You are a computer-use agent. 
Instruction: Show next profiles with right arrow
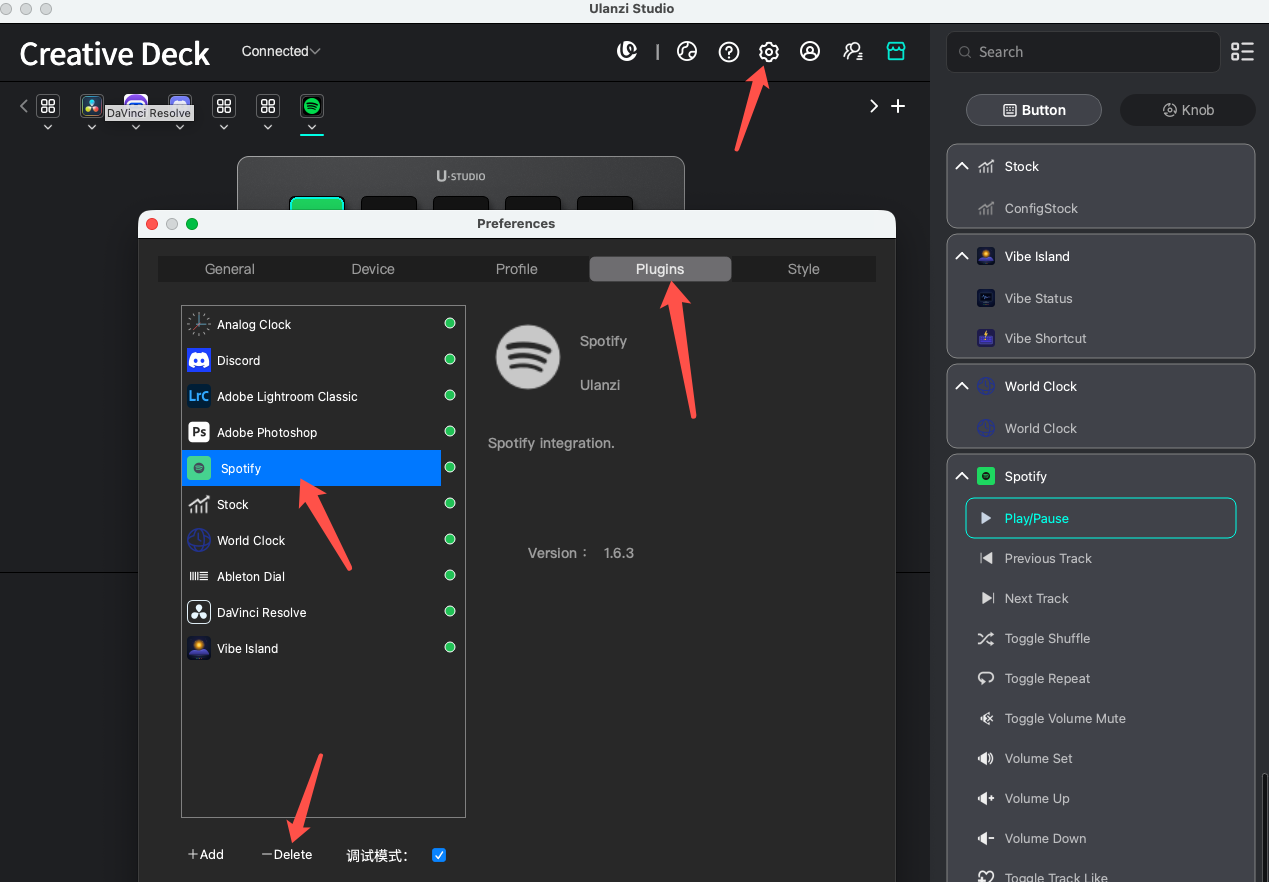[x=873, y=106]
